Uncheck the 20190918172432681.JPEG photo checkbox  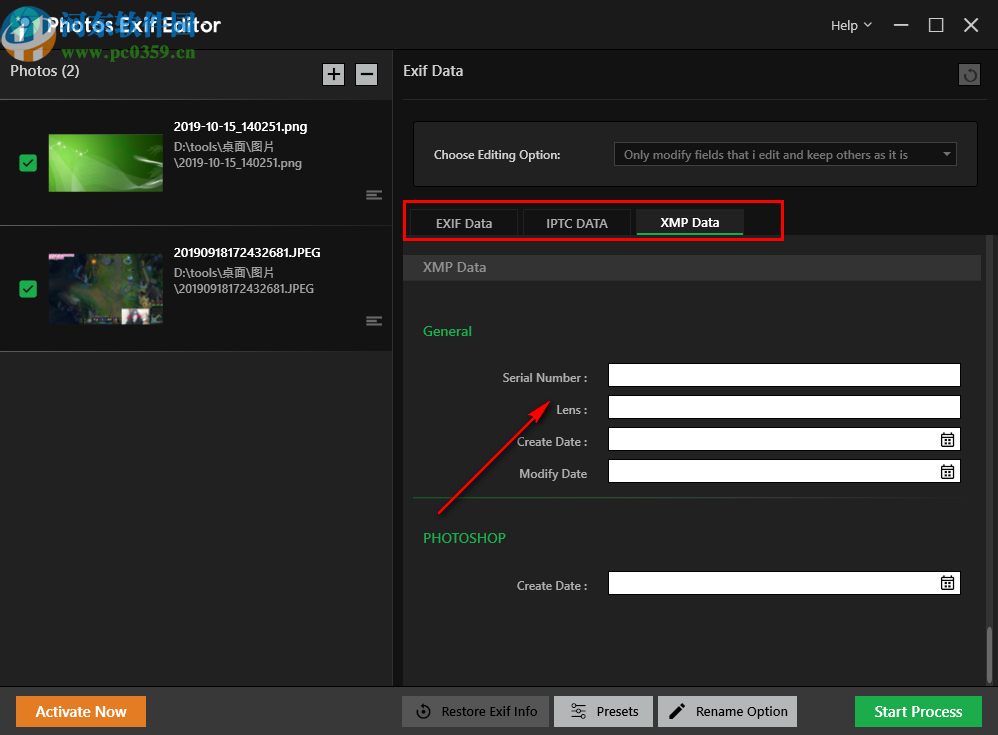pos(26,288)
